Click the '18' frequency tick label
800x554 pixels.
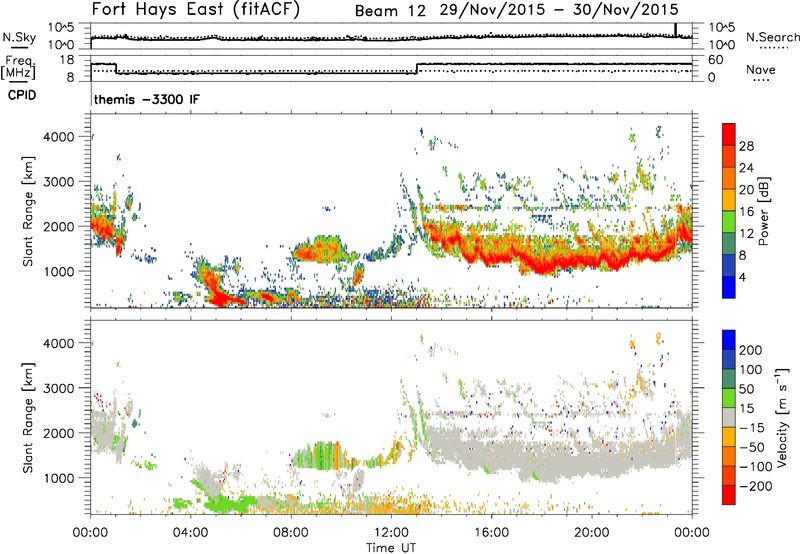click(x=67, y=60)
